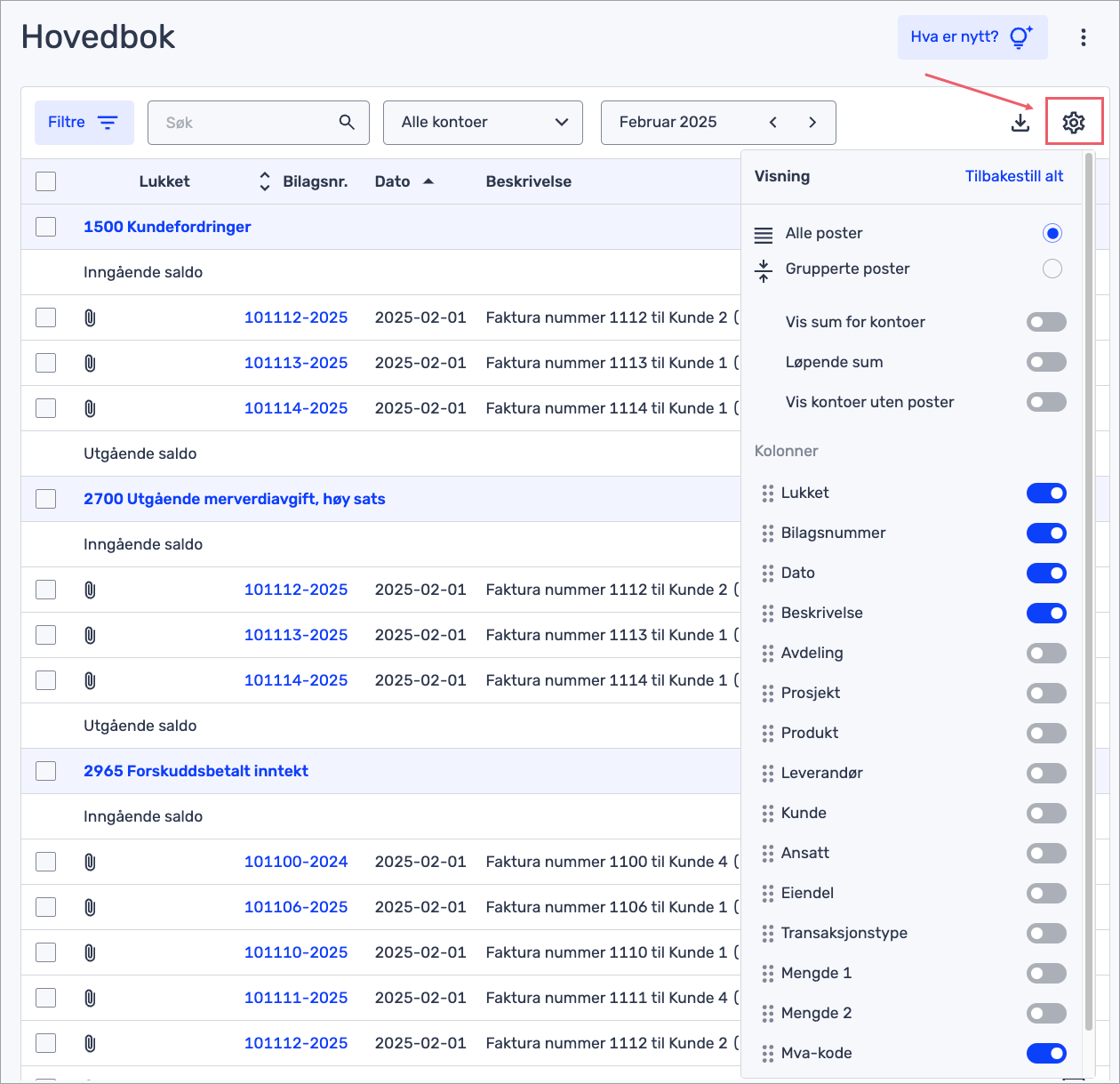Enable the Avdeling column toggle
Image resolution: width=1120 pixels, height=1084 pixels.
pyautogui.click(x=1046, y=653)
